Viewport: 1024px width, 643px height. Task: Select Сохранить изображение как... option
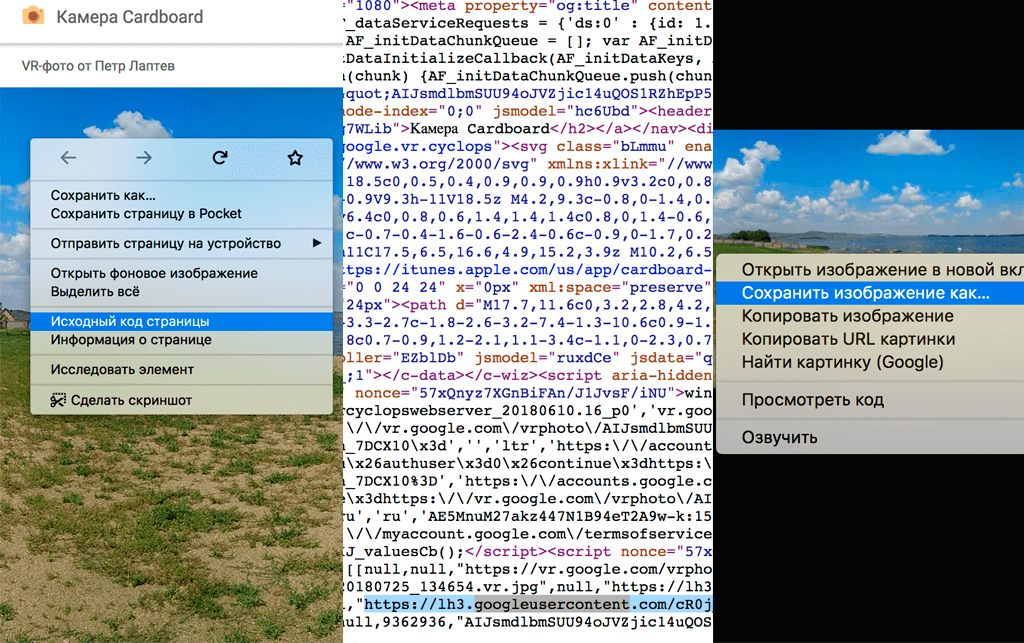[865, 293]
